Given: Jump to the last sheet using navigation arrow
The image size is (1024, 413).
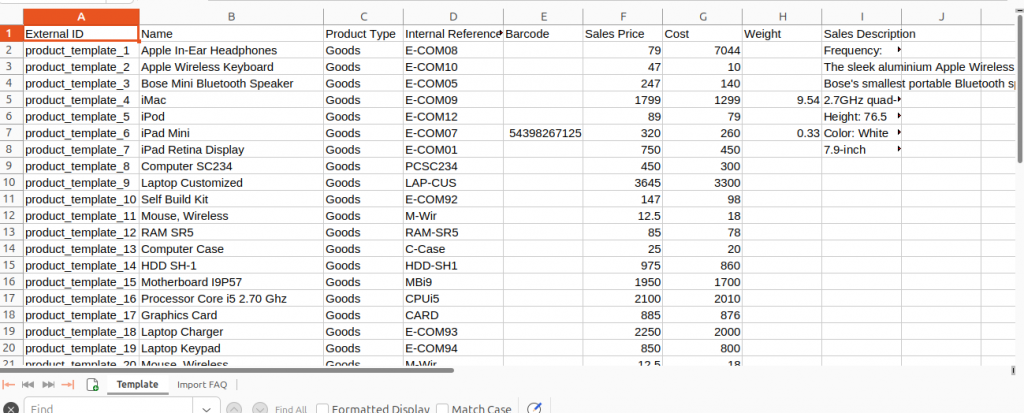Looking at the screenshot, I should [x=68, y=385].
